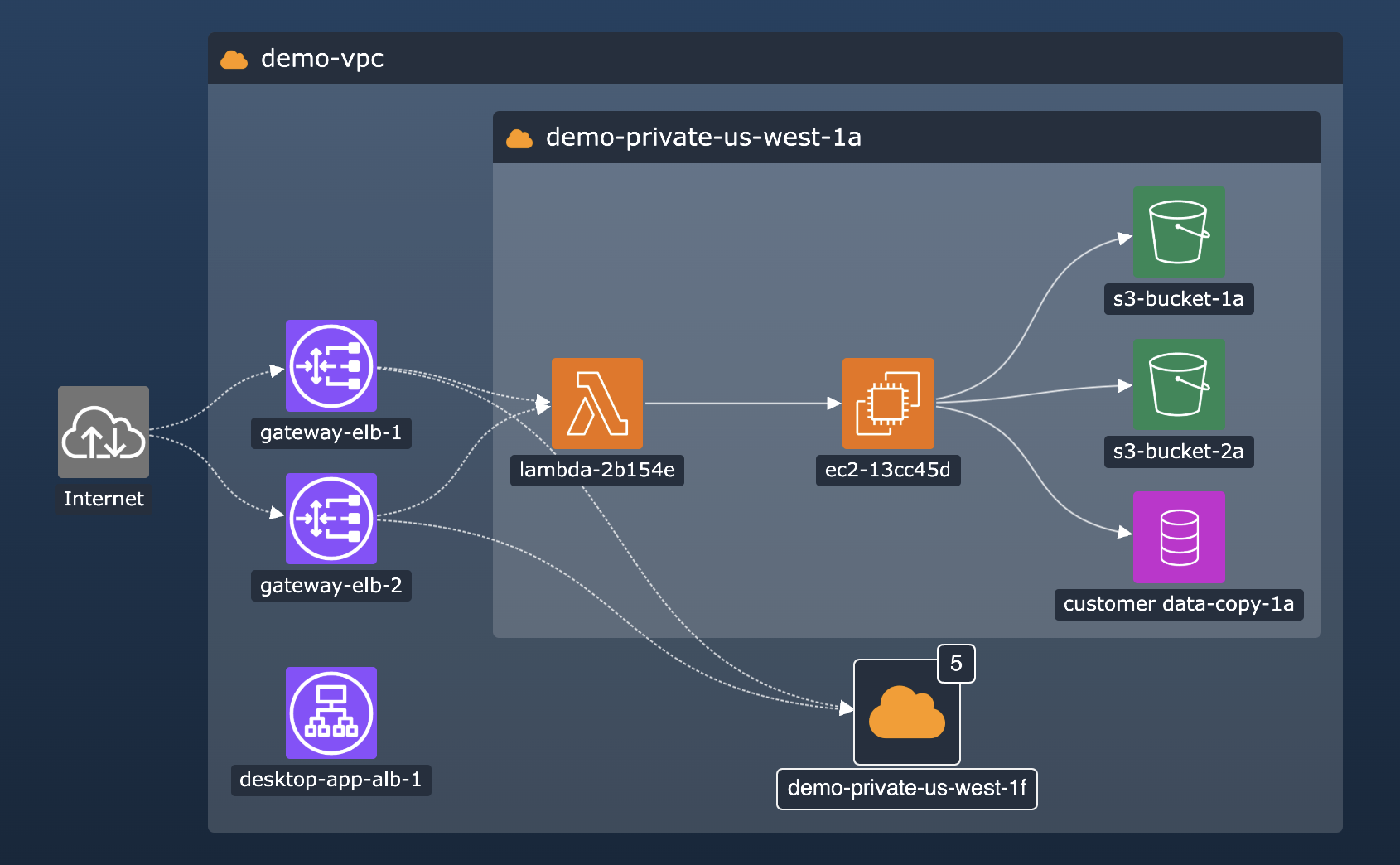1400x865 pixels.
Task: Select the ec2-13cc45d instance icon
Action: coord(888,404)
